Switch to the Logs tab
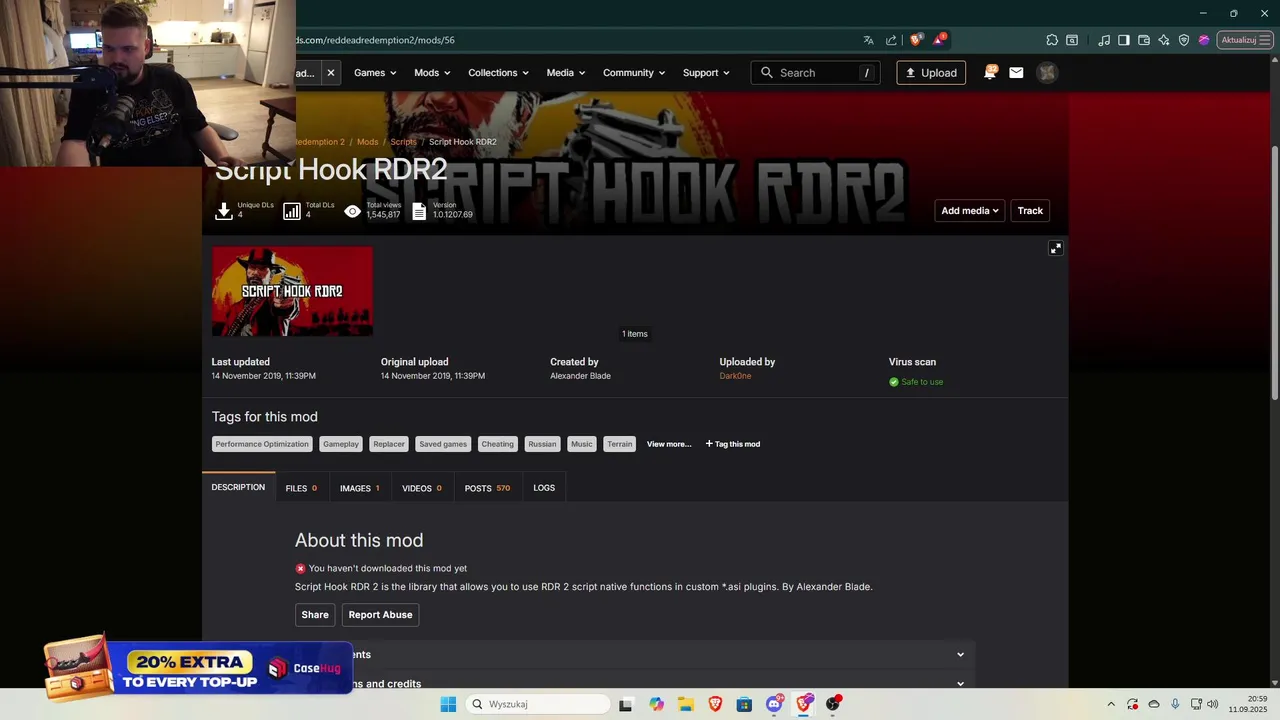The height and width of the screenshot is (720, 1280). [x=544, y=488]
